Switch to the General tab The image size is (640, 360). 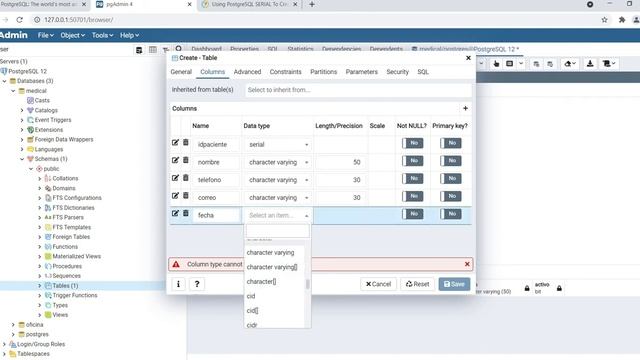(181, 72)
